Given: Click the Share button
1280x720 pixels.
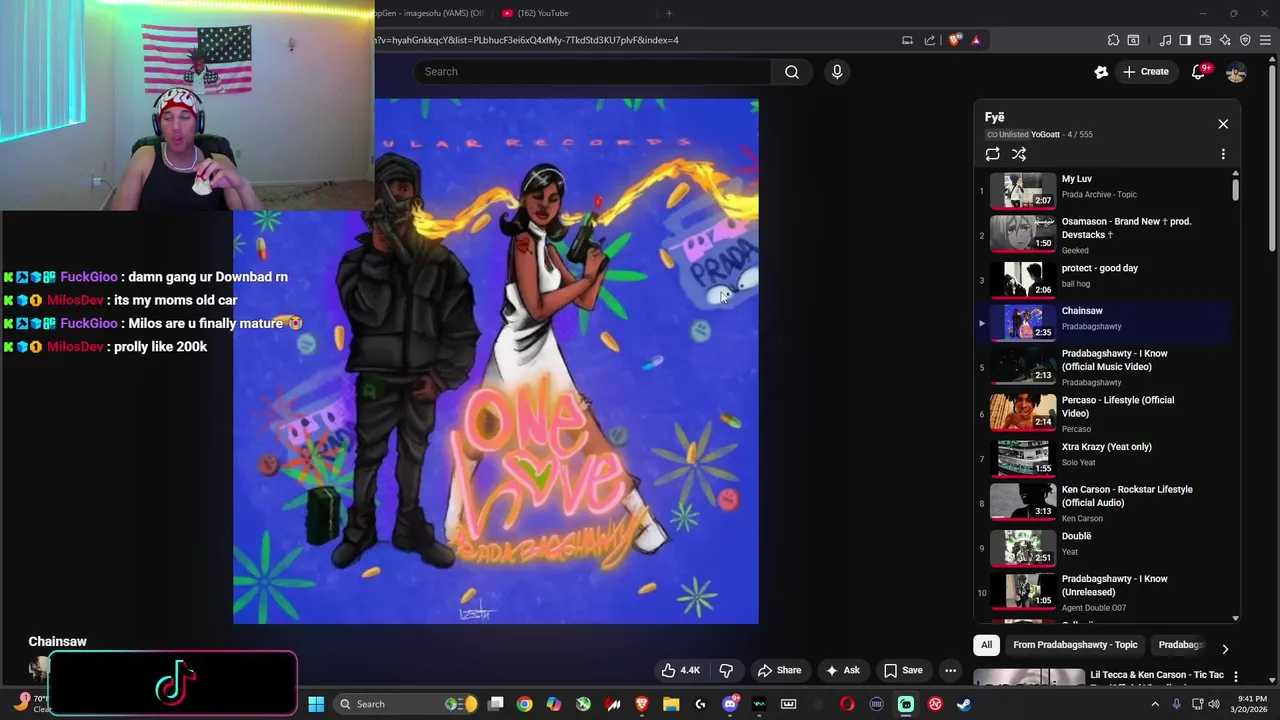Looking at the screenshot, I should [x=779, y=670].
